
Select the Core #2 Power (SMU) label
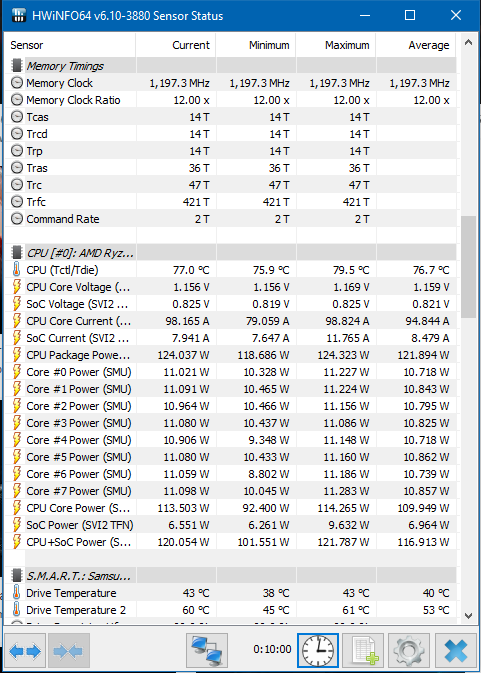tap(79, 406)
